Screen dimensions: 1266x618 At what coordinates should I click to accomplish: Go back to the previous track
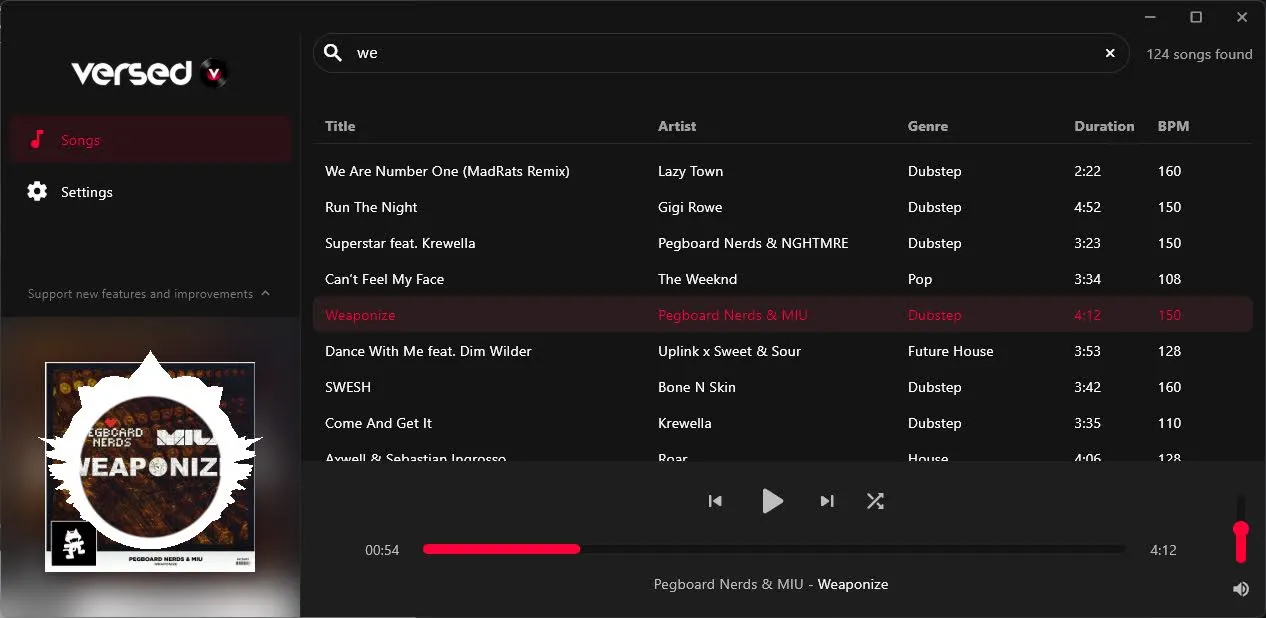[714, 501]
